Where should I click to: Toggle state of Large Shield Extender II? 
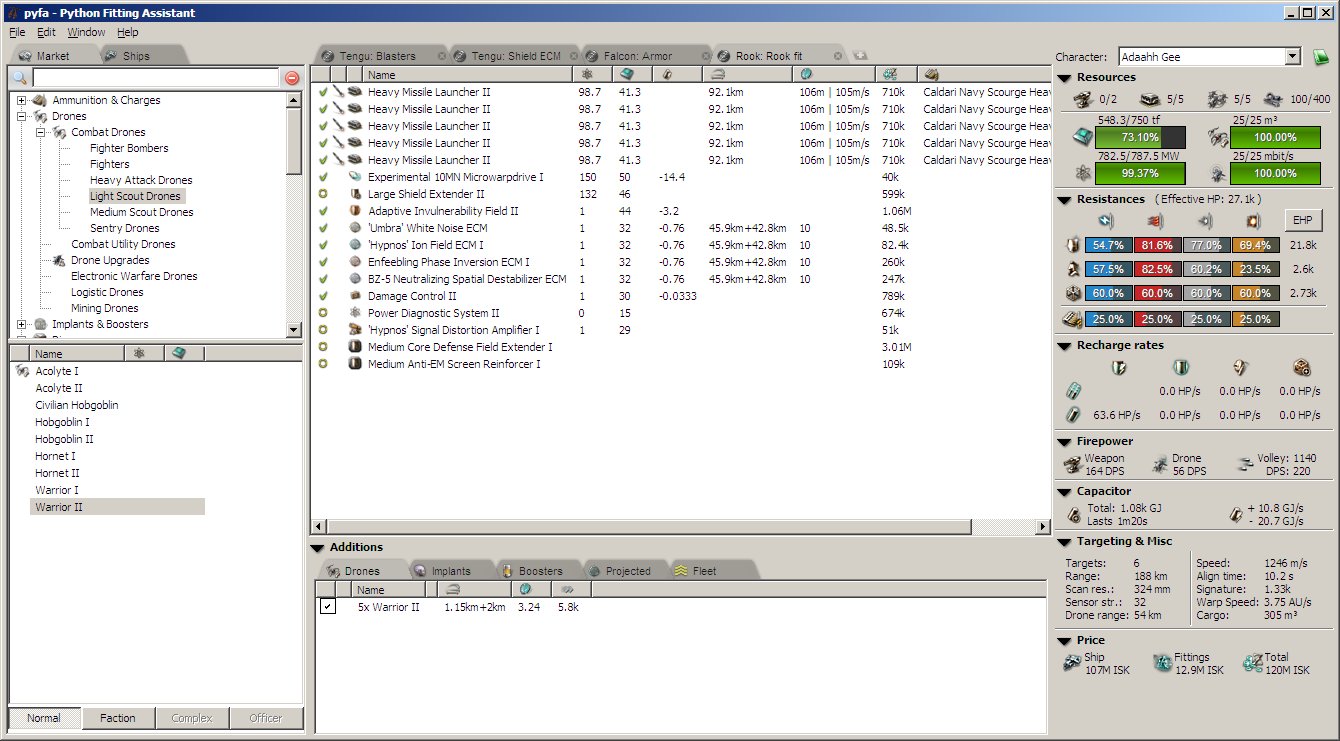[323, 194]
